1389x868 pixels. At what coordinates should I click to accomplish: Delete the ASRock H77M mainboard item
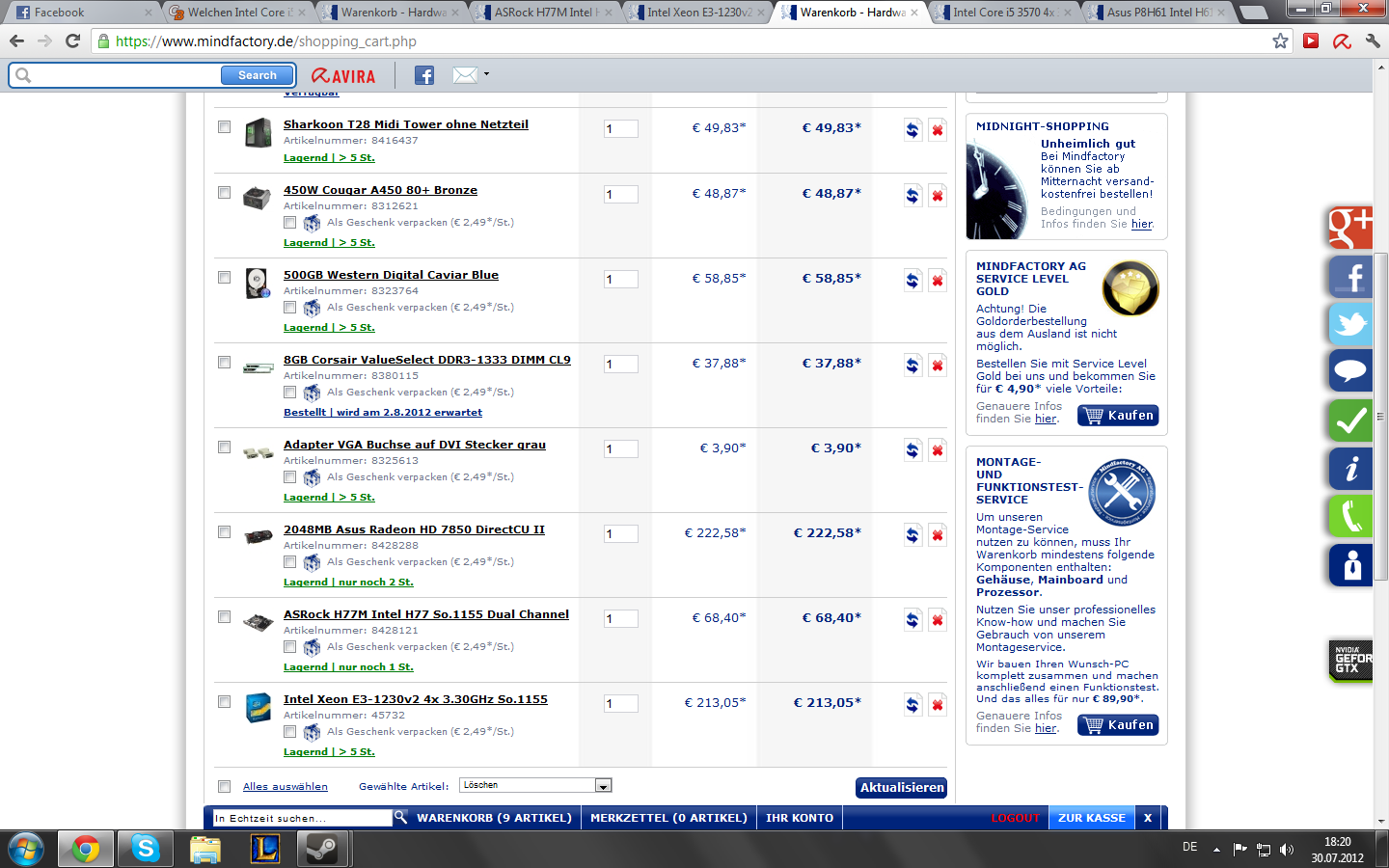937,620
